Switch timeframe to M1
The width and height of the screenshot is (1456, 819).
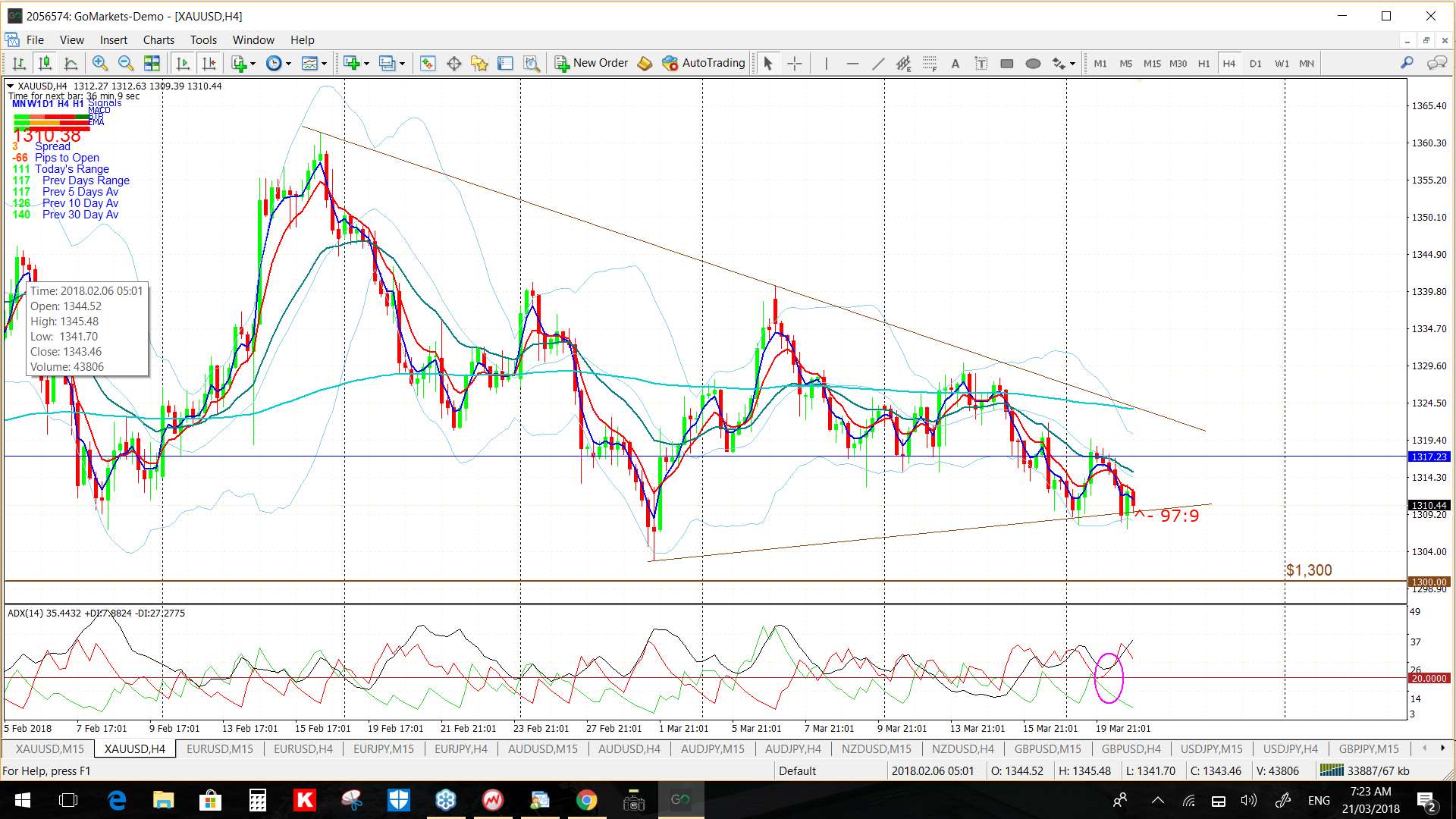click(1100, 64)
